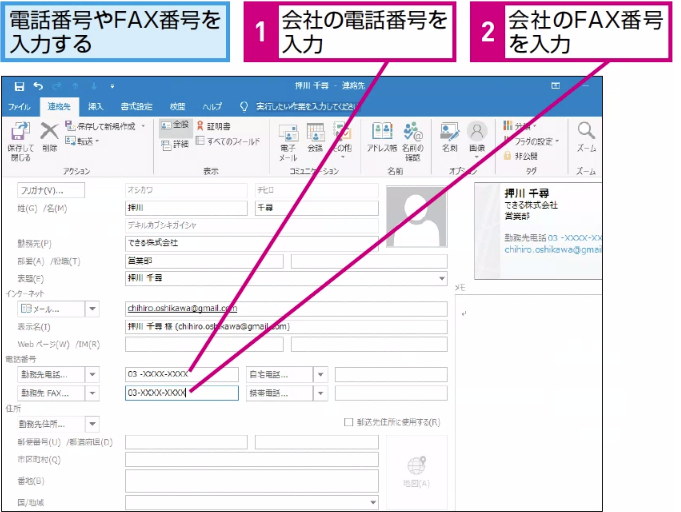Image resolution: width=681 pixels, height=512 pixels.
Task: Toggle the 非公開 lock option
Action: point(520,156)
